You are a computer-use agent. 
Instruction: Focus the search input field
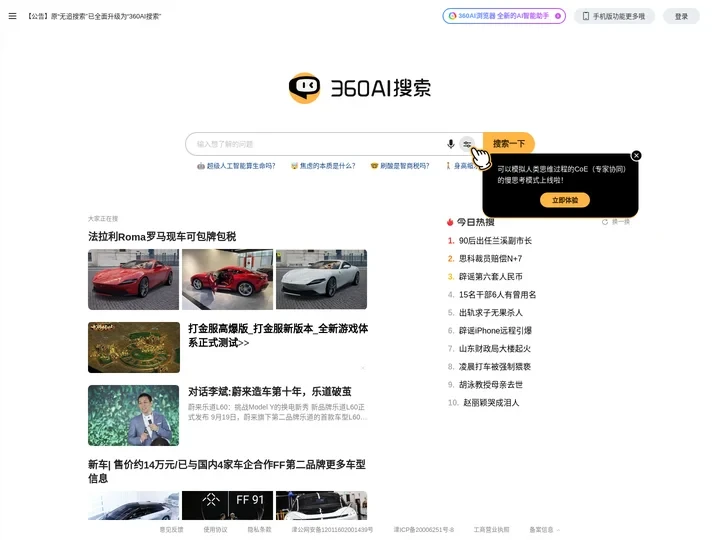pos(317,144)
